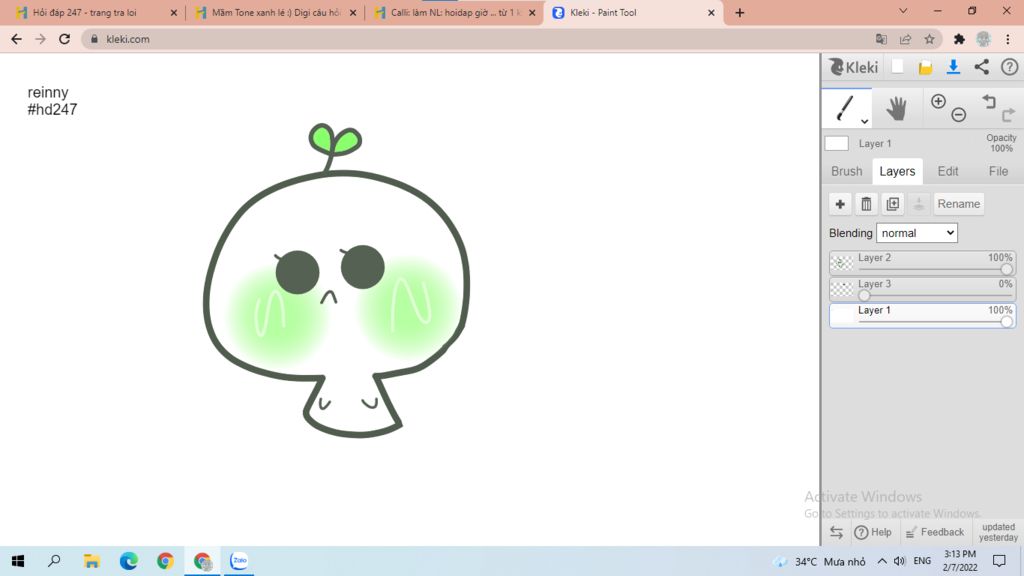The height and width of the screenshot is (576, 1024).
Task: Switch to the Layers tab
Action: 897,171
